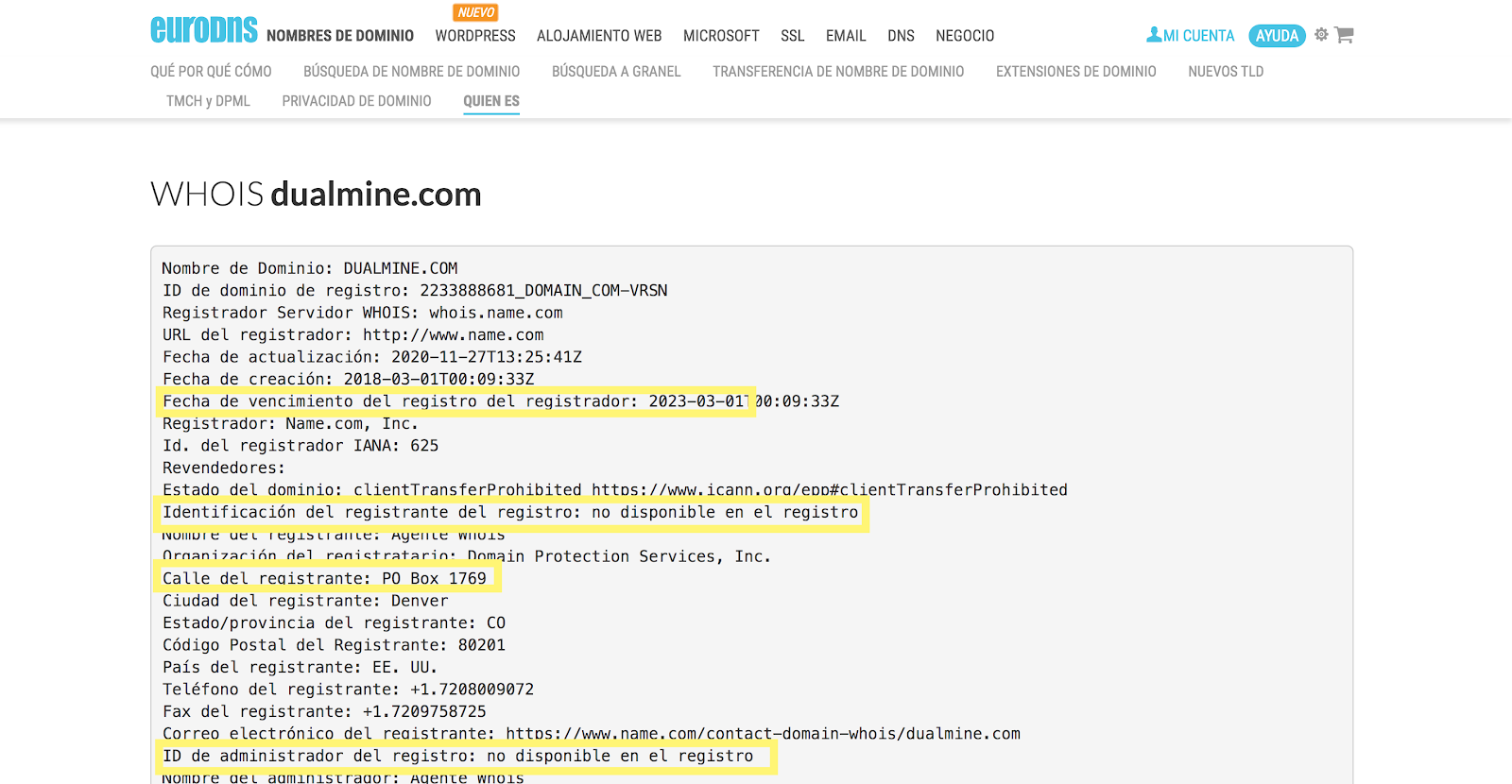Click 'Registrador: Name.com, Inc.' line
Viewport: 1512px width, 784px height.
coord(290,423)
